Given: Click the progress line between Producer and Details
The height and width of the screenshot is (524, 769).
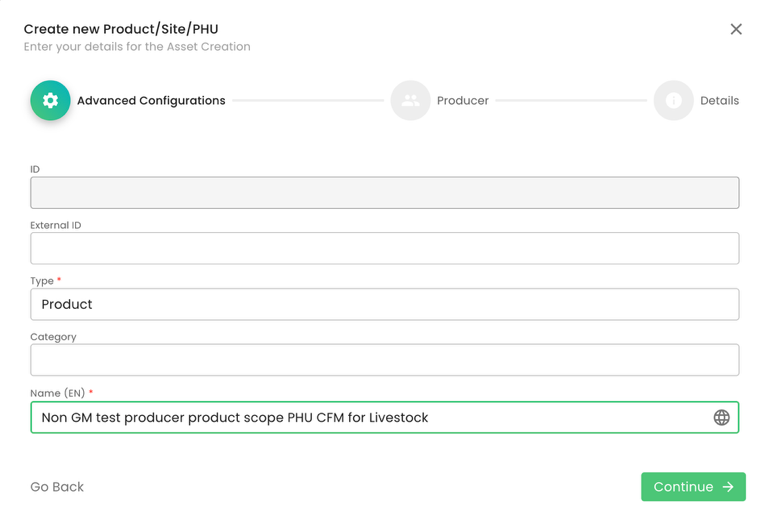Looking at the screenshot, I should tap(571, 101).
